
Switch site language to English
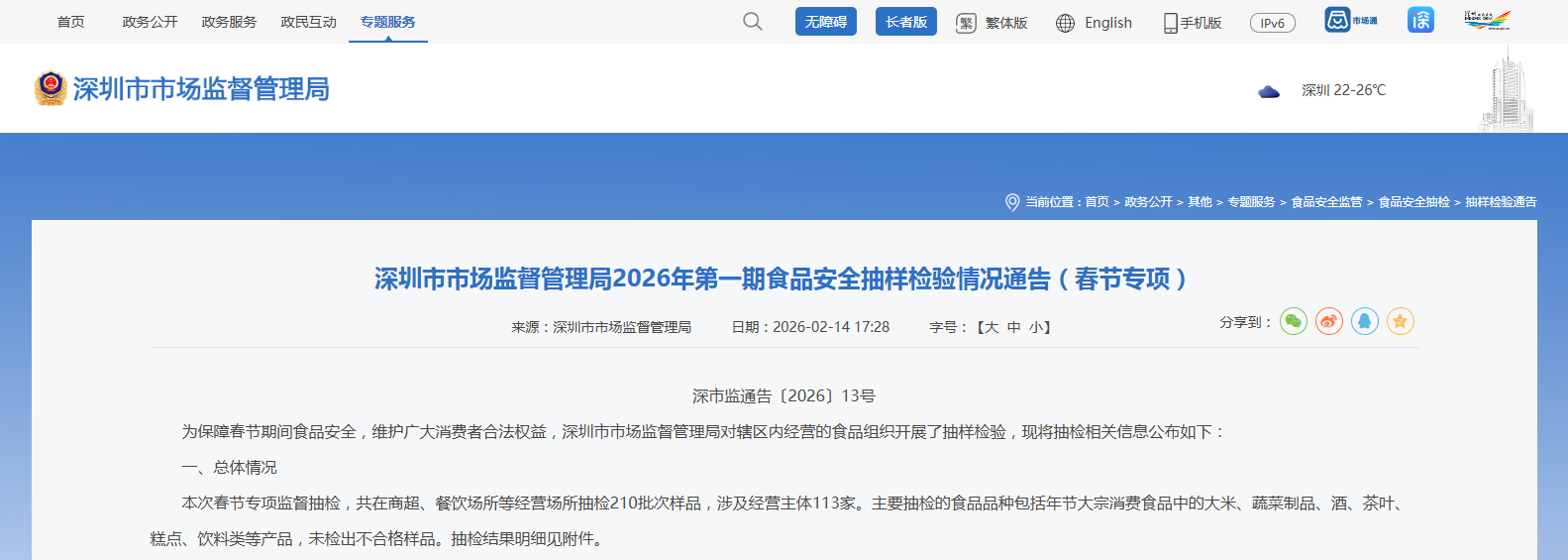pos(1095,23)
